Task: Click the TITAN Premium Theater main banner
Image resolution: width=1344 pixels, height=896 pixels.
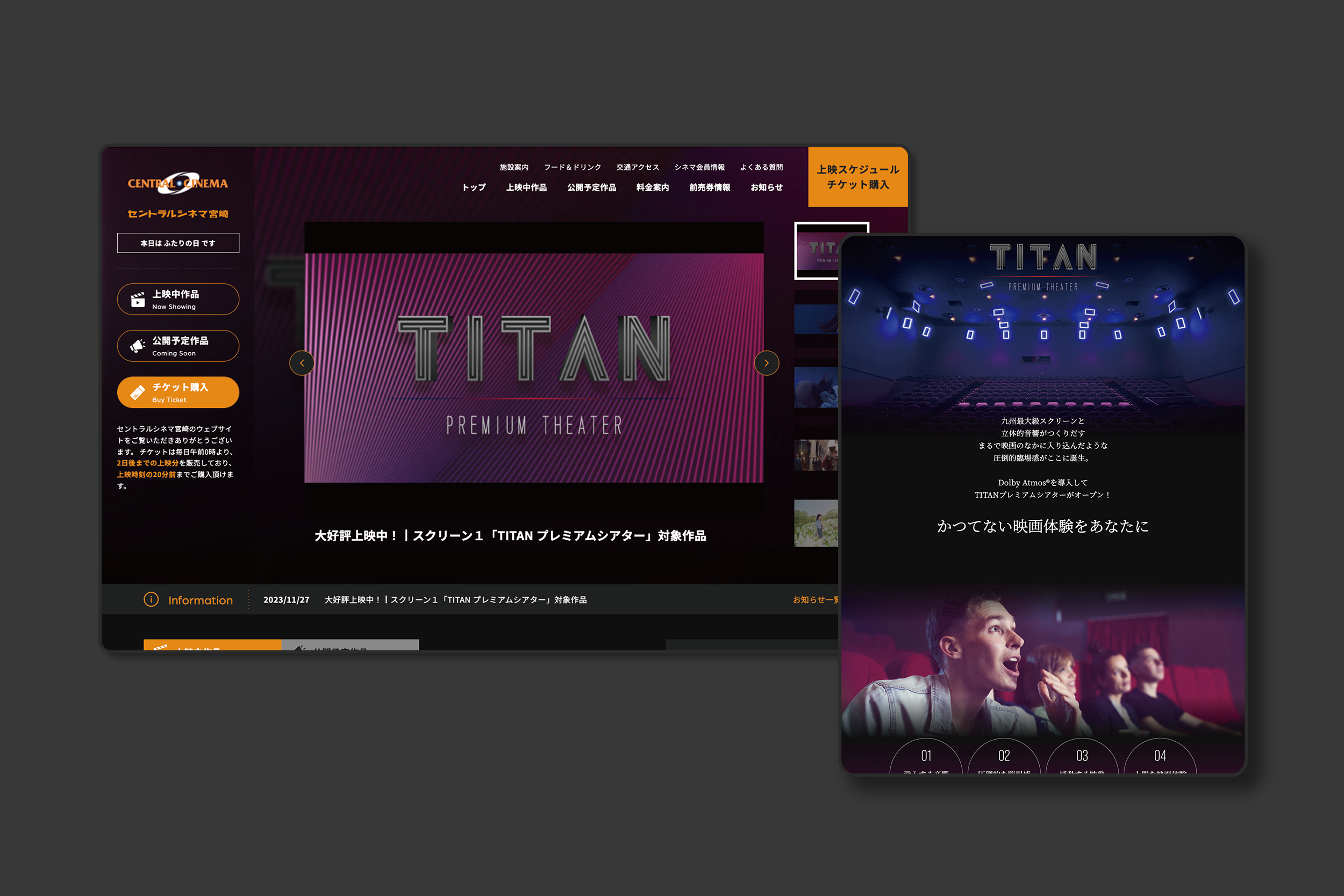Action: (534, 368)
